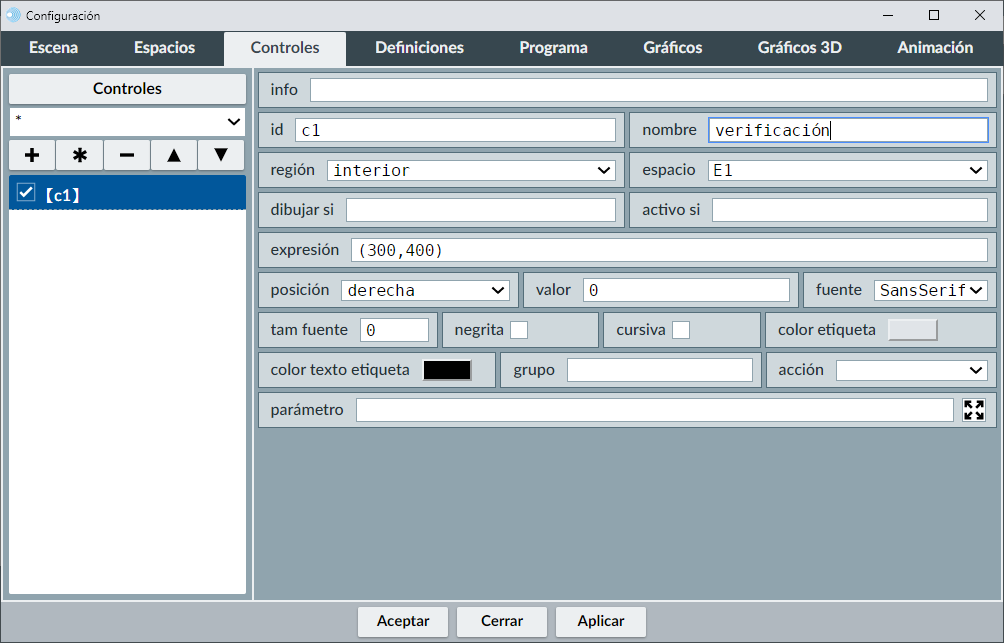Open the región dropdown
The width and height of the screenshot is (1004, 643).
pos(471,170)
